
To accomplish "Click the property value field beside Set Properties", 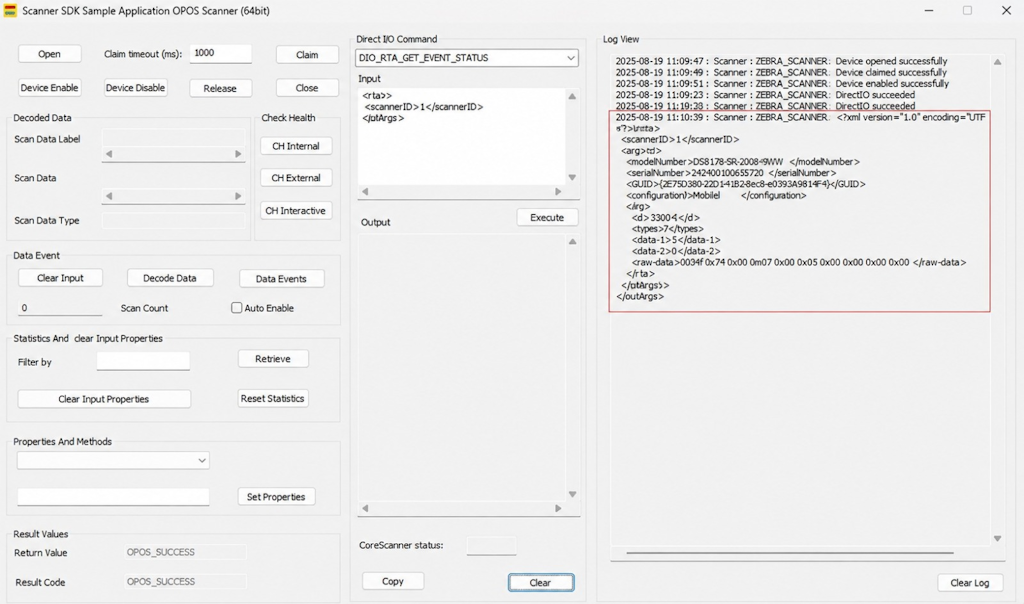I will 113,496.
